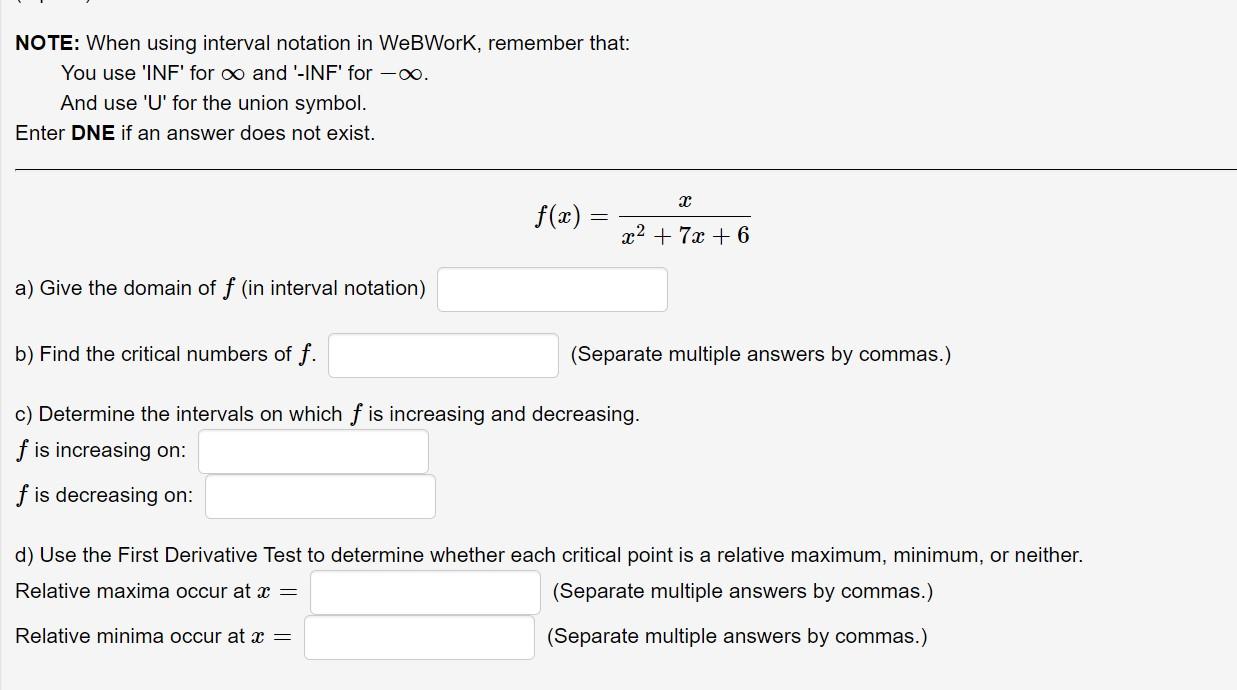Image resolution: width=1237 pixels, height=690 pixels.
Task: Click the 'f is increasing on' answer field
Action: [x=313, y=451]
